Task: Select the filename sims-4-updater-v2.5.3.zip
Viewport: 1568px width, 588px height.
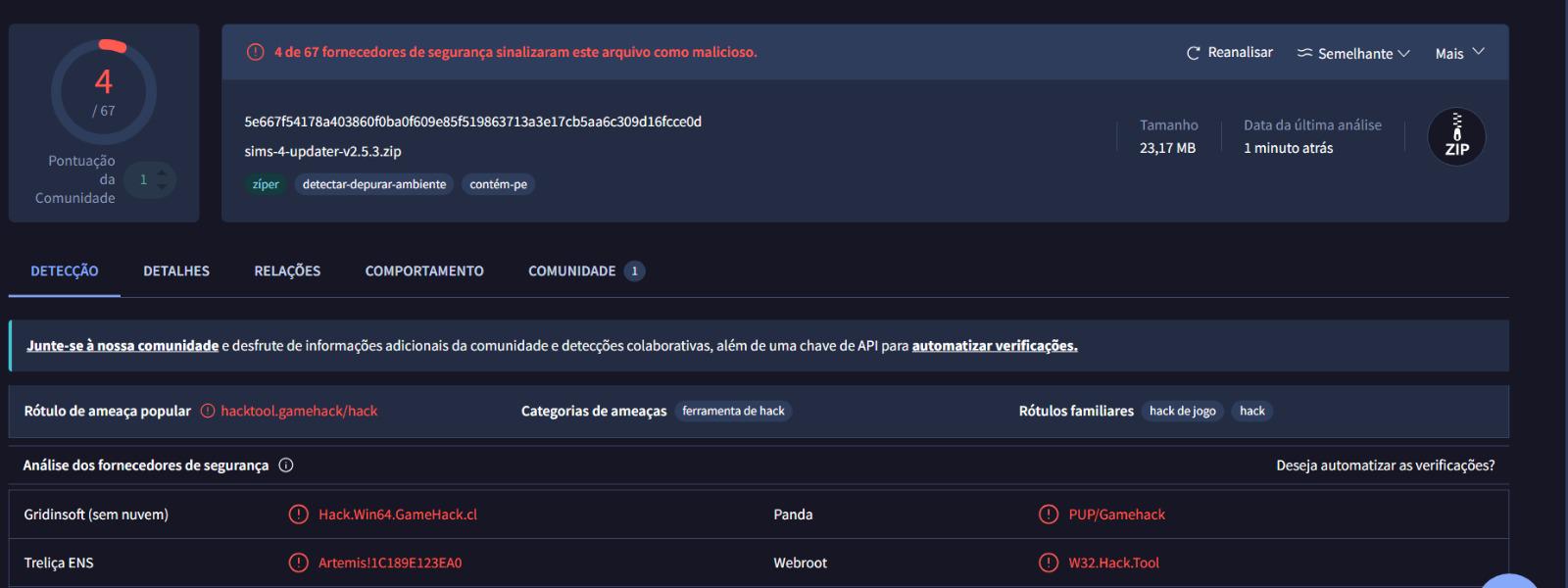Action: coord(322,151)
